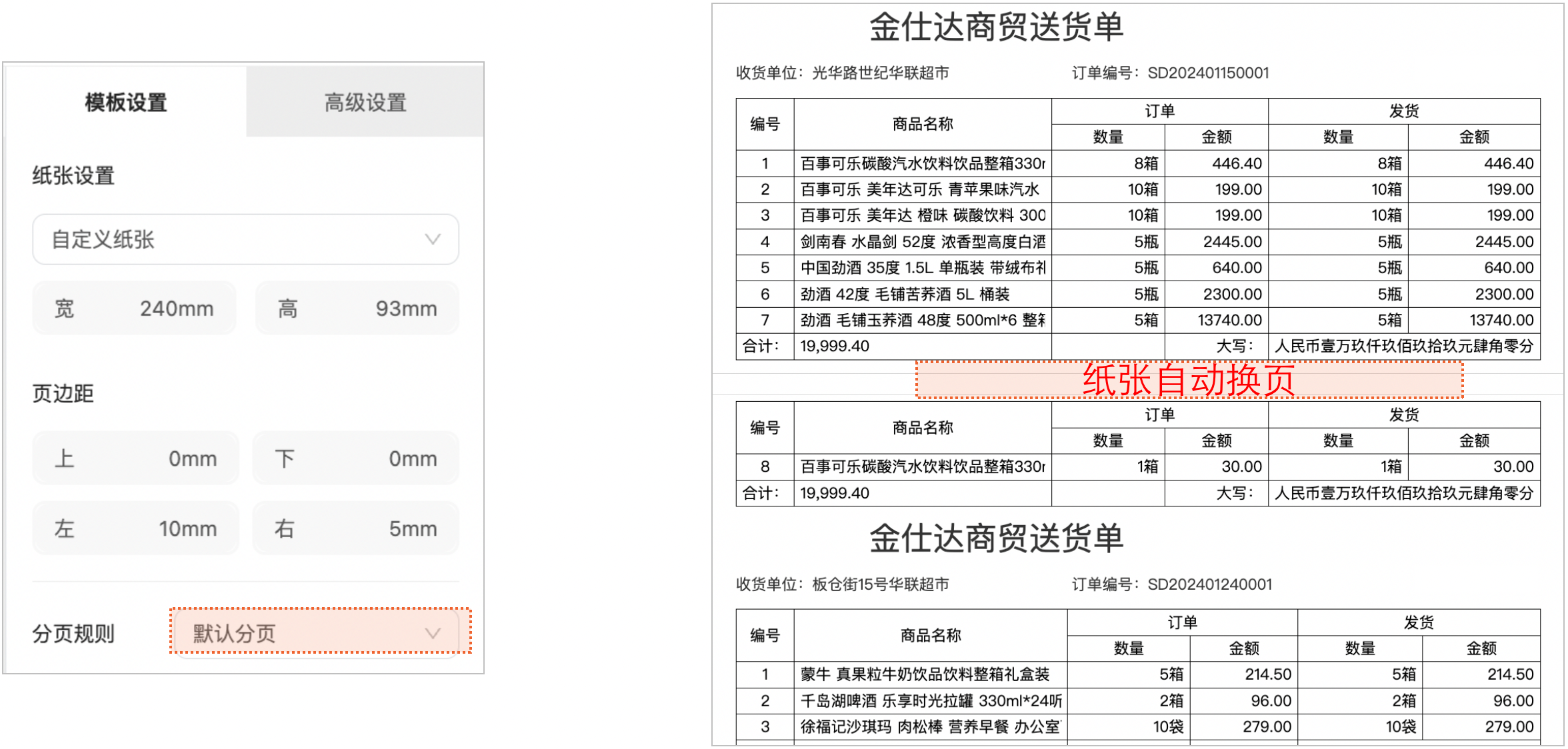Click 收货单位 光华路世纪华联超市 text

click(843, 73)
